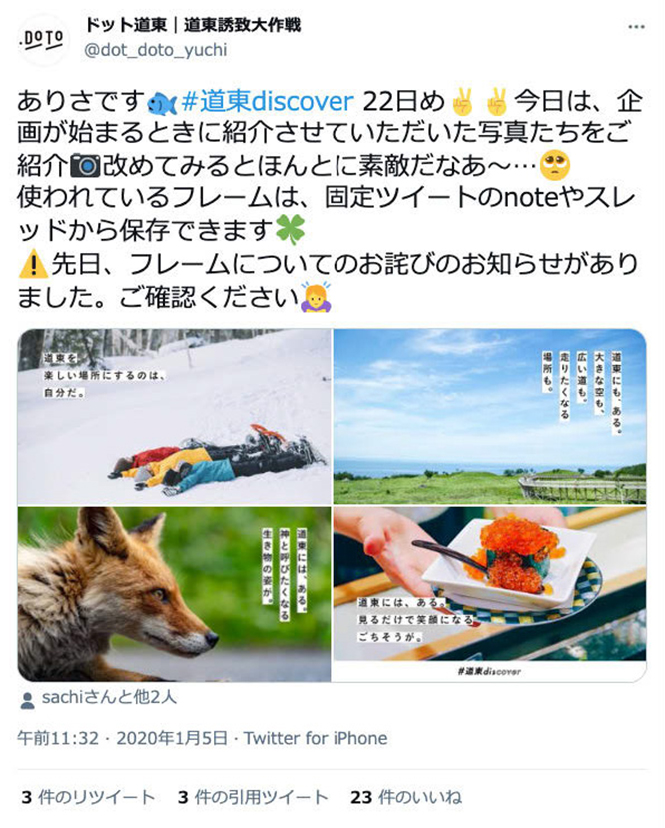Open the ikura sushi photo thumbnail

490,594
